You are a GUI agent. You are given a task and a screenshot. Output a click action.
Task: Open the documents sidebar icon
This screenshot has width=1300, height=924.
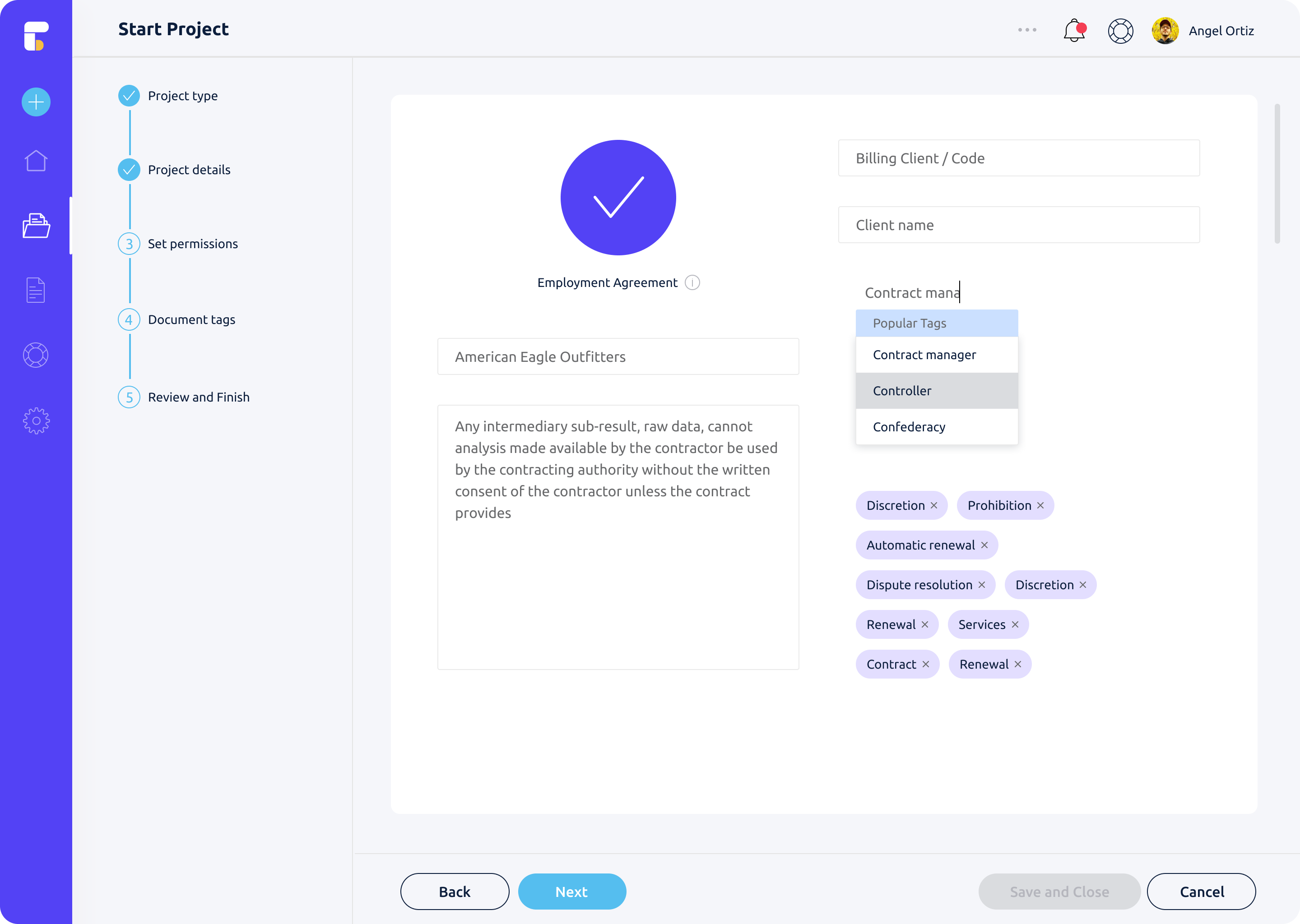point(36,290)
